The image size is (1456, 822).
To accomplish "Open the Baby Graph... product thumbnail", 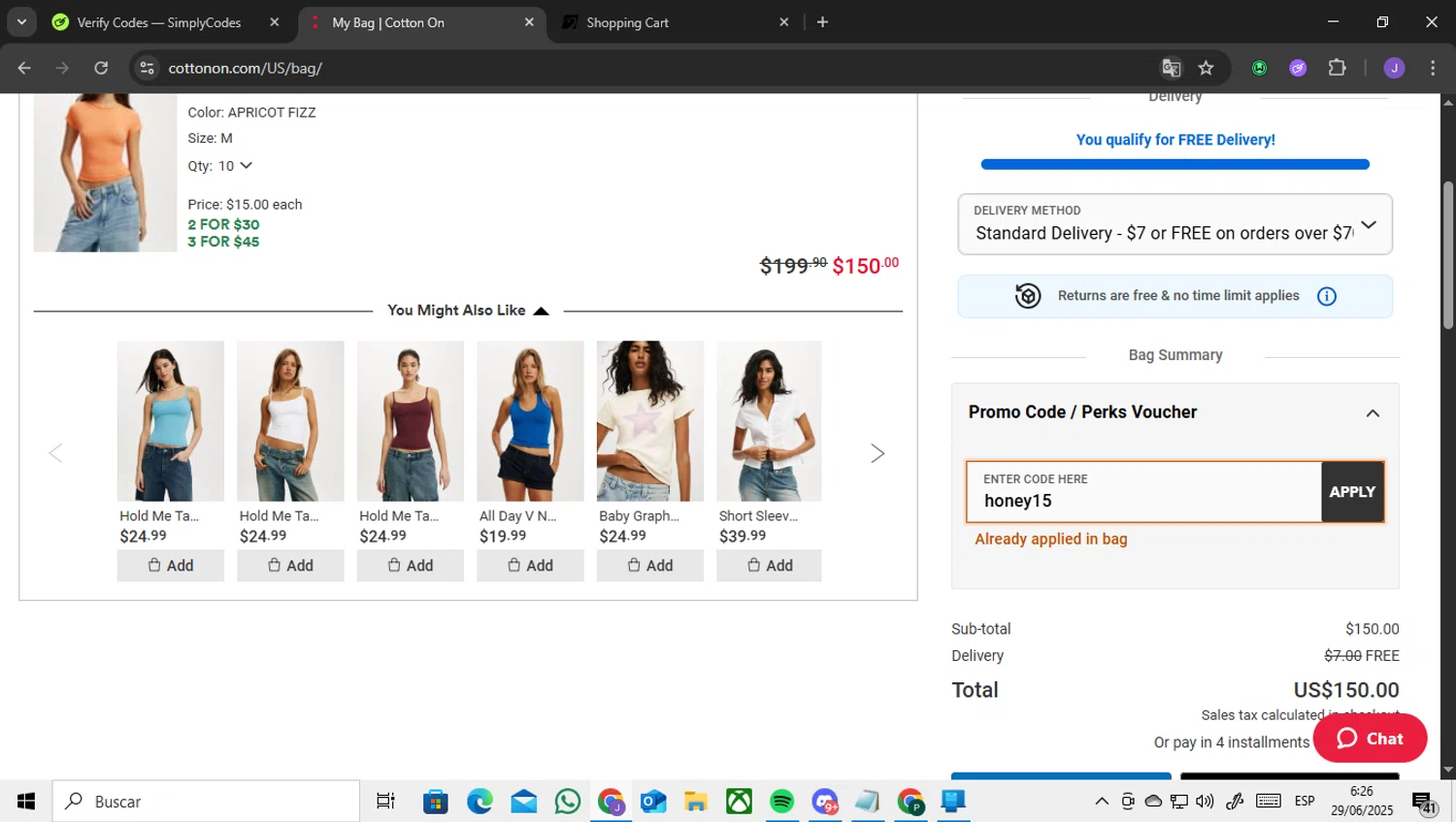I will (650, 420).
